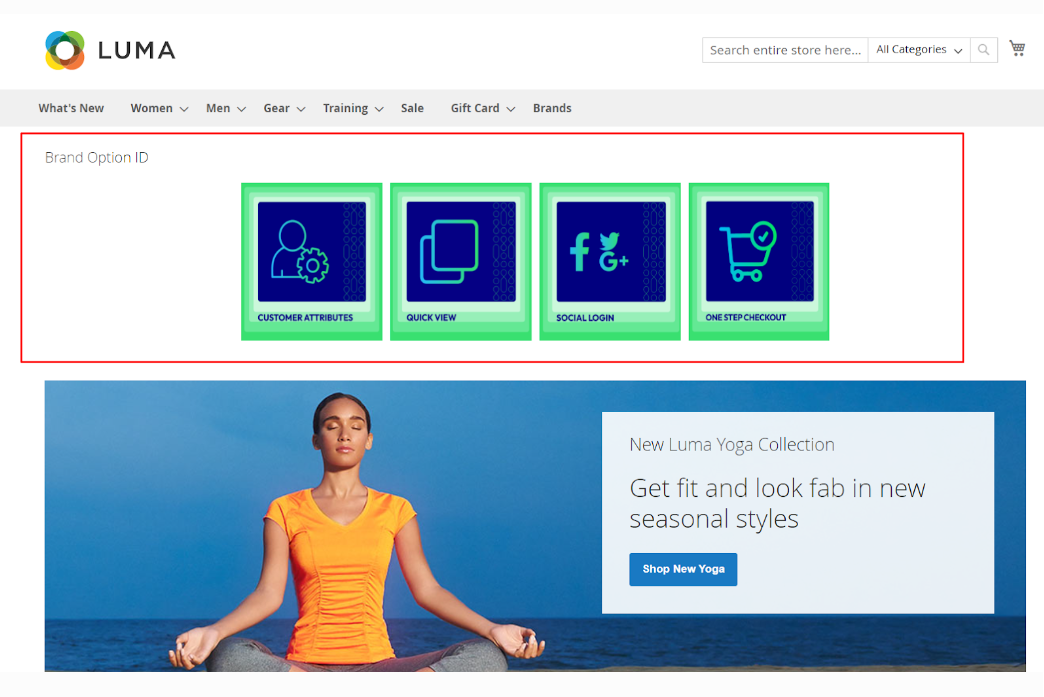Screen dimensions: 1044x697
Task: Expand the Gear menu chevron
Action: [x=300, y=109]
